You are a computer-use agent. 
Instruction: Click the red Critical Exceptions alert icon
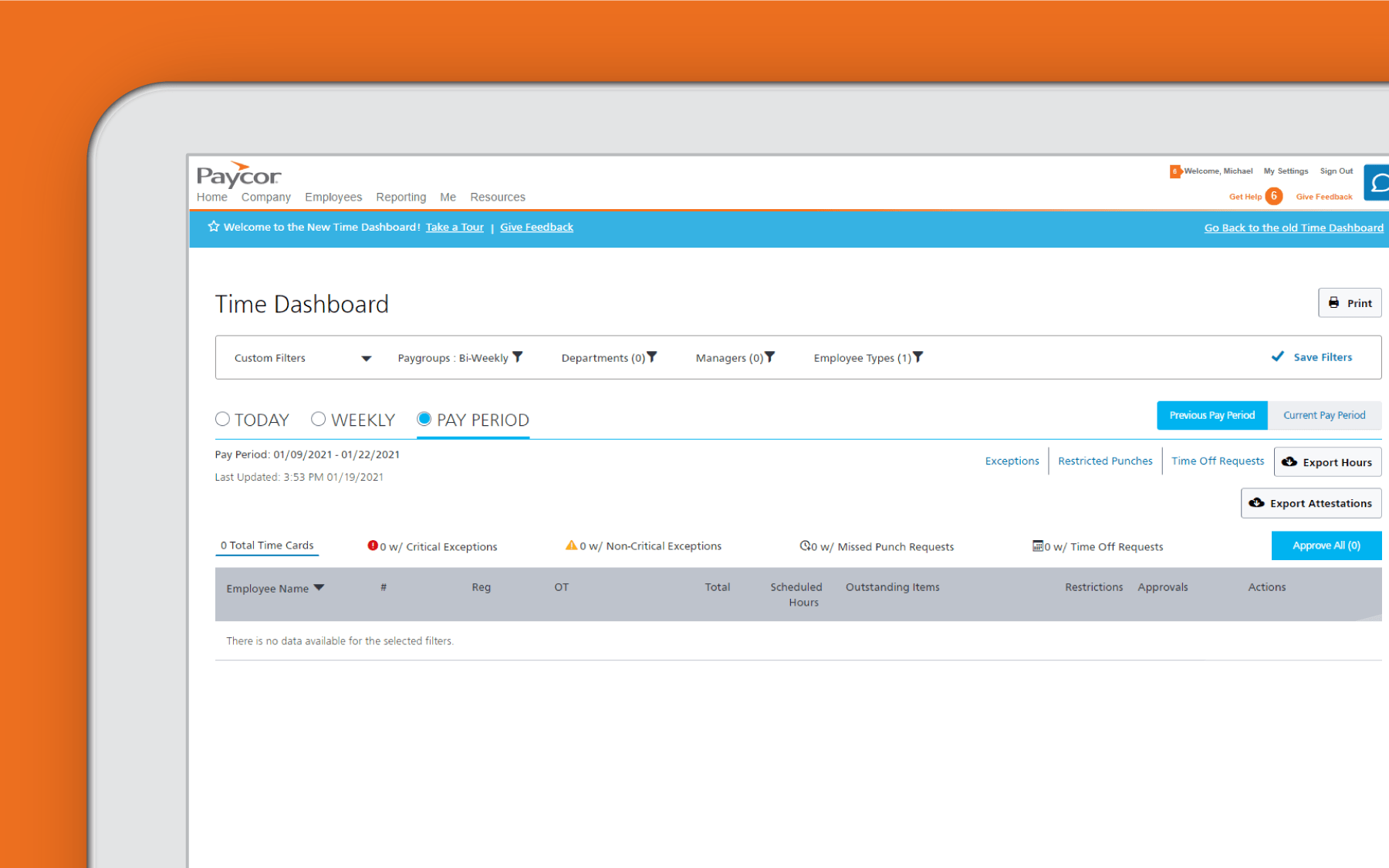373,545
